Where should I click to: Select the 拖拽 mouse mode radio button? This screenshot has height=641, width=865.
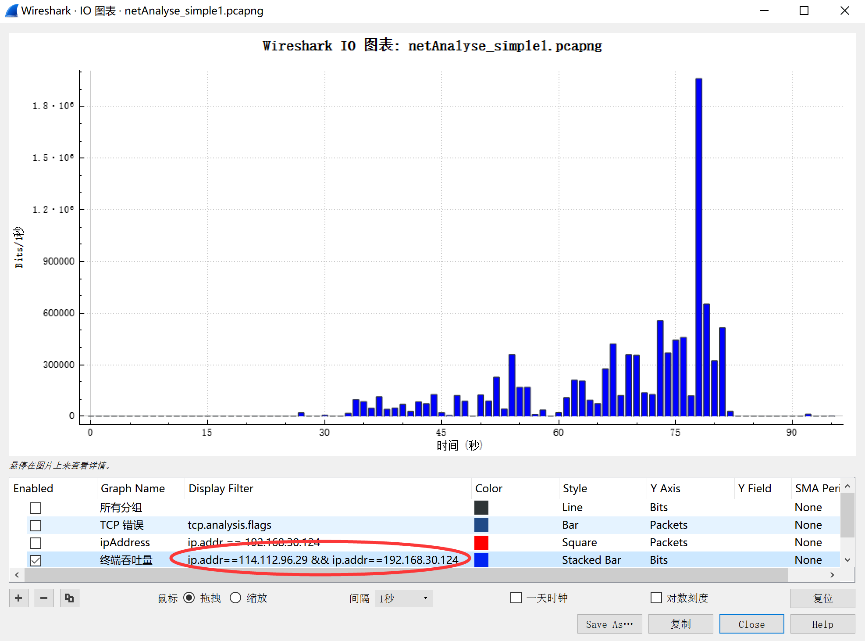coord(189,598)
